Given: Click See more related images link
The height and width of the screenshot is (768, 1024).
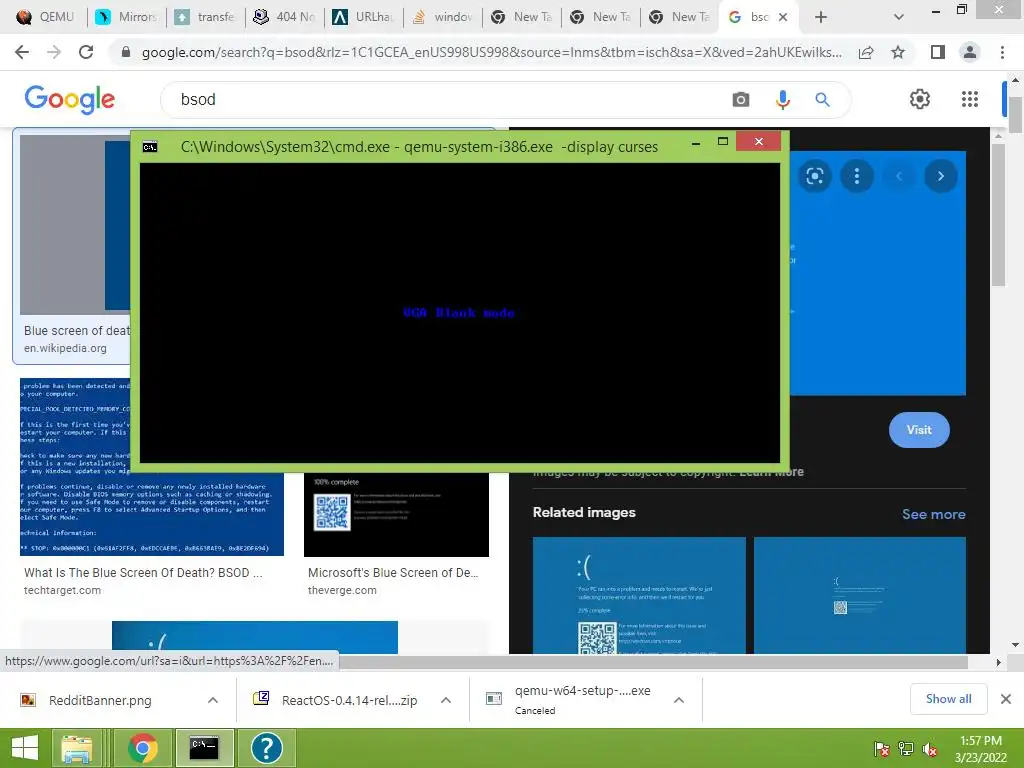Looking at the screenshot, I should (933, 514).
